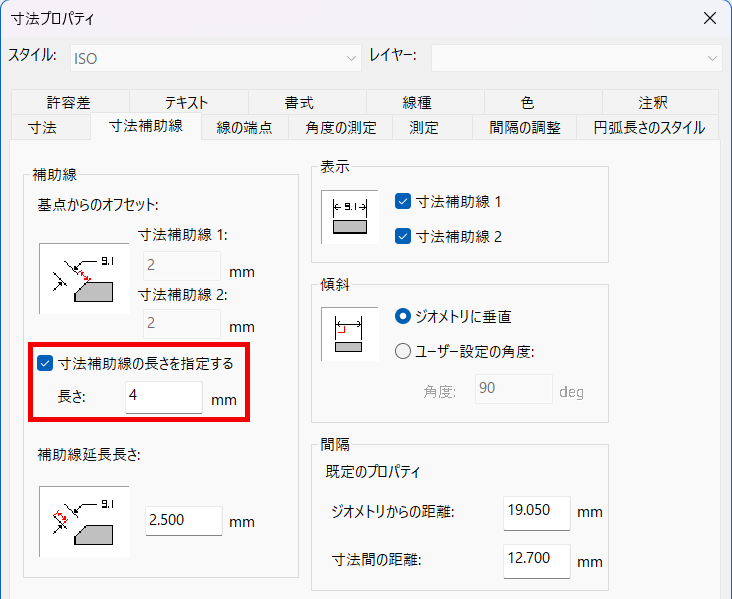Click the offset from base point preview image
Viewport: 732px width, 599px height.
[x=84, y=279]
